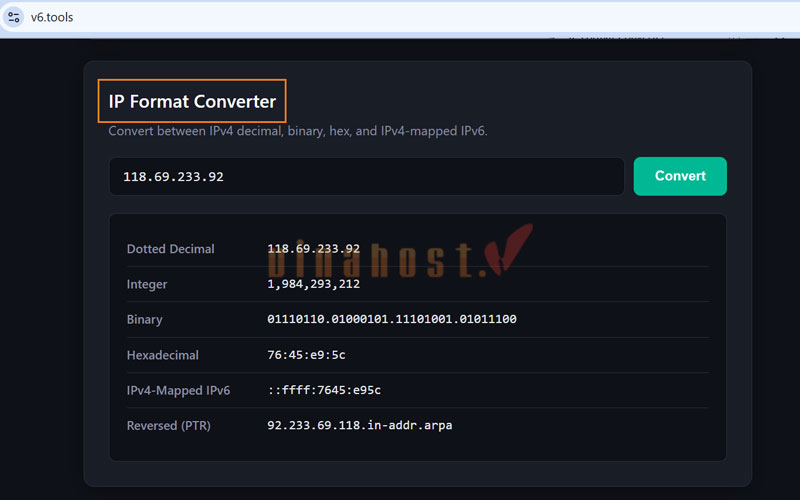Viewport: 800px width, 500px height.
Task: Click the Reversed (PTR) label
Action: 168,426
